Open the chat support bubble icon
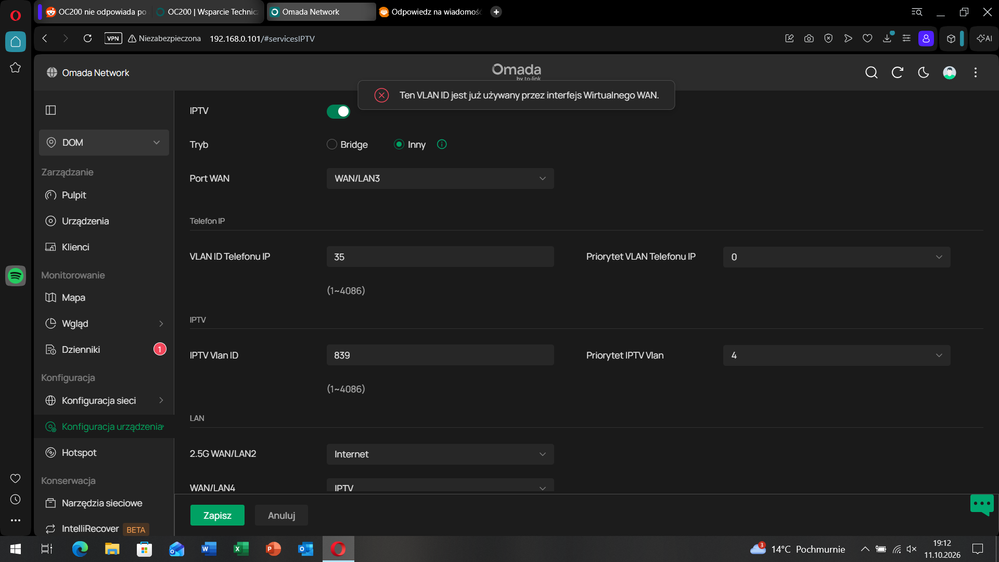The image size is (999, 562). [x=982, y=504]
